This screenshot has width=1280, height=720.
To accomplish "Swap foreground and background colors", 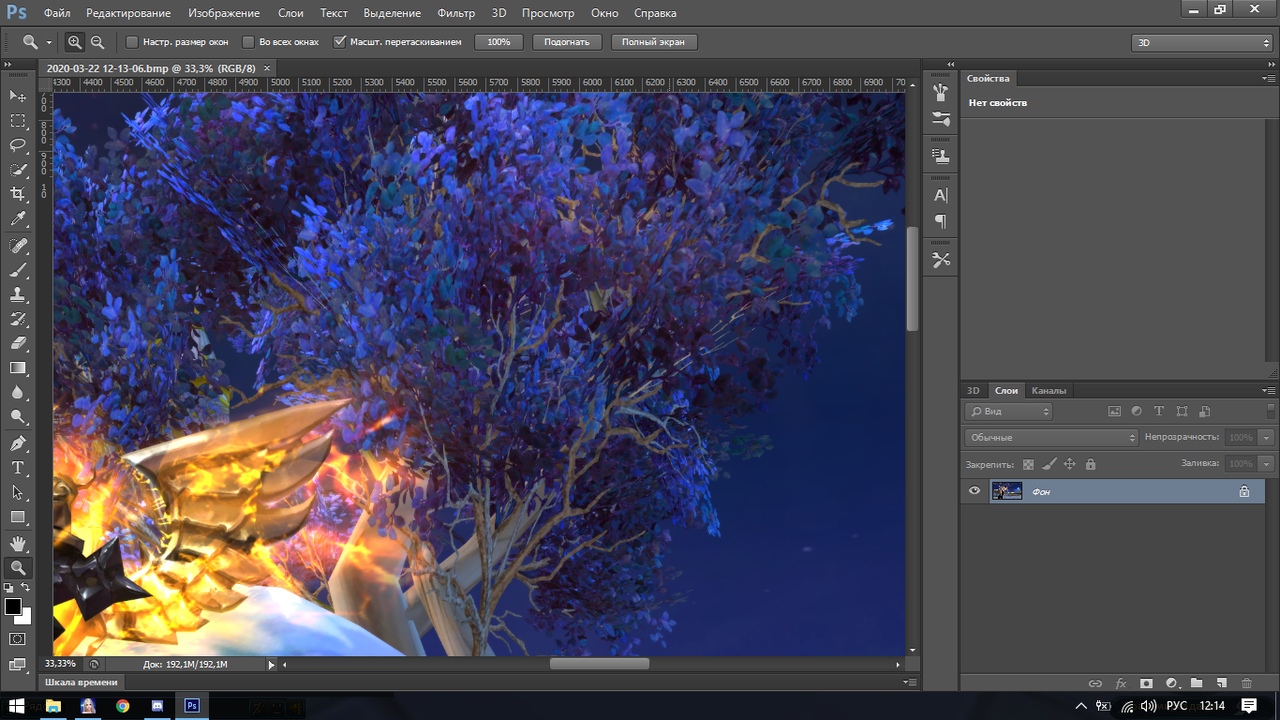I will click(x=26, y=588).
